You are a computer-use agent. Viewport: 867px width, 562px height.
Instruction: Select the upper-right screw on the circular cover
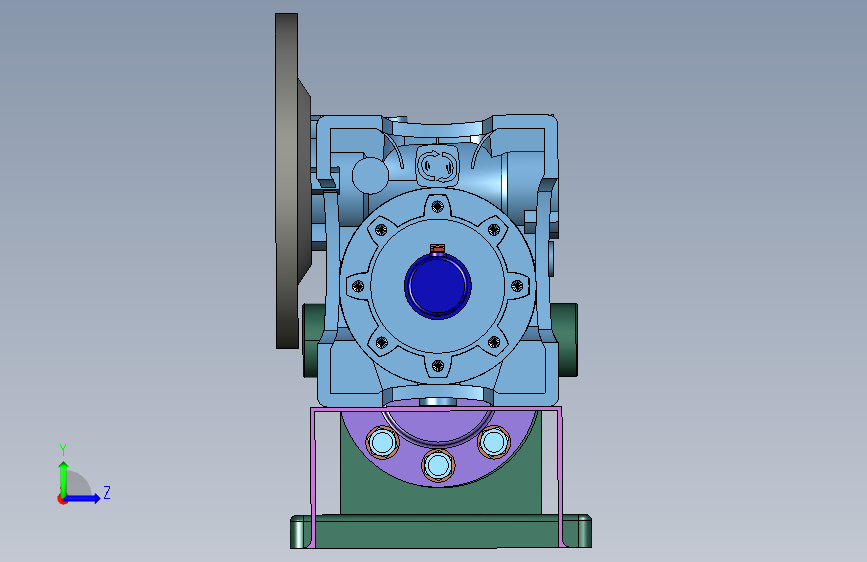[494, 230]
